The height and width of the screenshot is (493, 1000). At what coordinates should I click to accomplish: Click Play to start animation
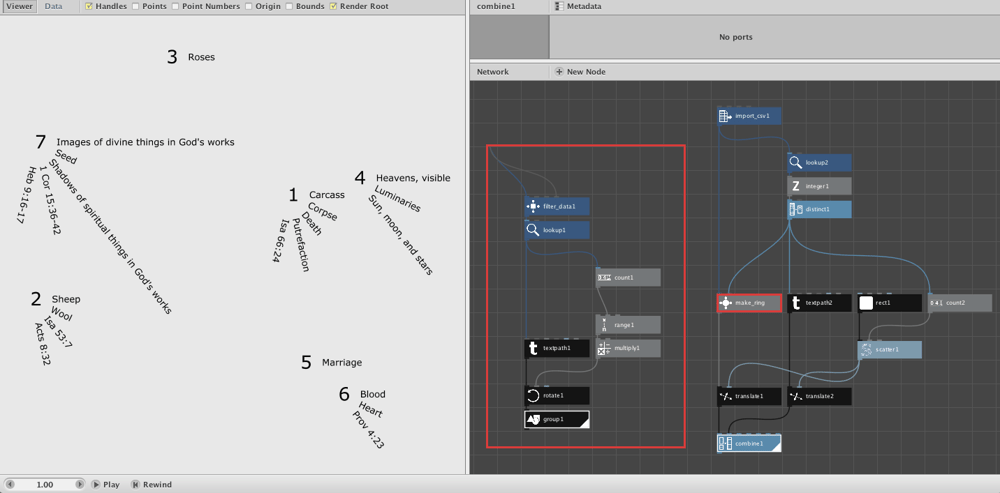click(105, 485)
